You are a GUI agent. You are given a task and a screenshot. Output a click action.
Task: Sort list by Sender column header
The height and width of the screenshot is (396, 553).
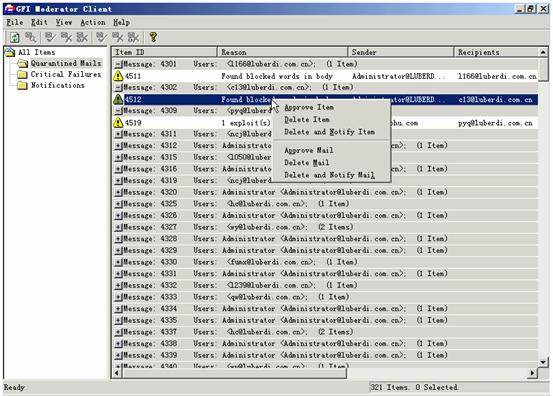(x=401, y=52)
